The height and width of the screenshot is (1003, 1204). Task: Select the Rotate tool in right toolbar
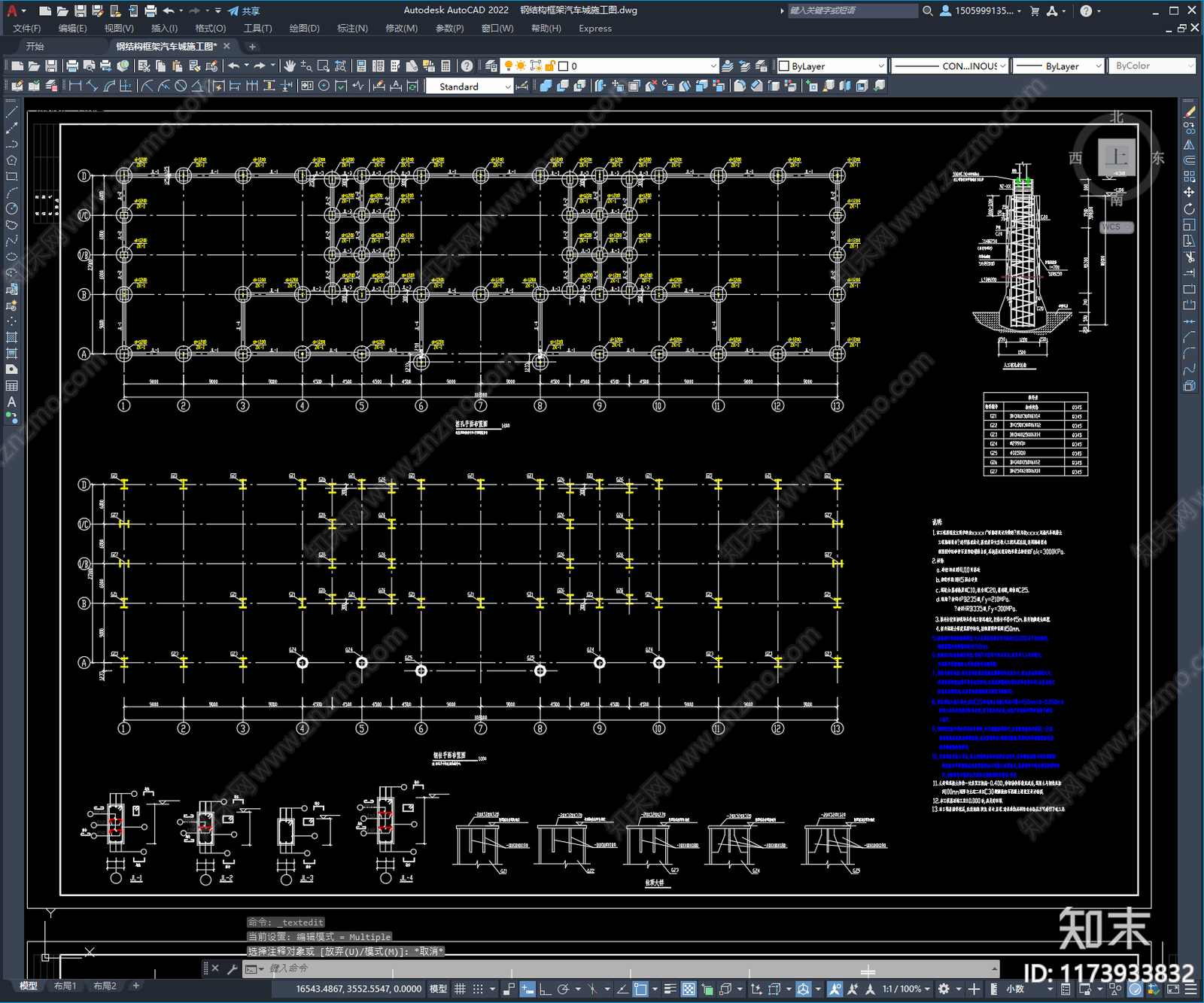1189,208
